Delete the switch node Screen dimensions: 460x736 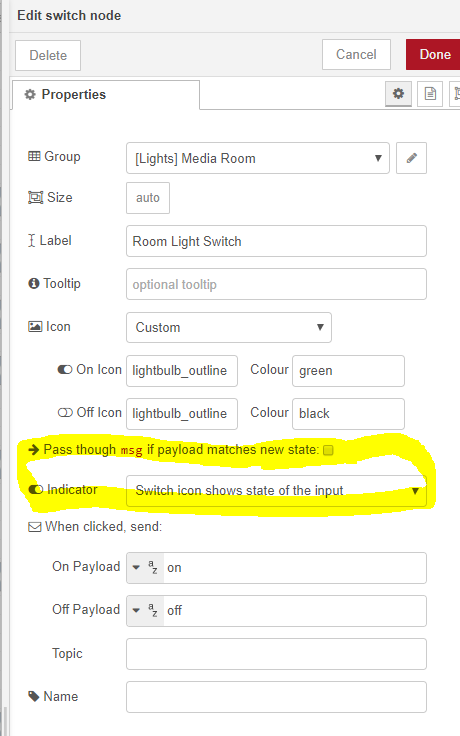[48, 55]
